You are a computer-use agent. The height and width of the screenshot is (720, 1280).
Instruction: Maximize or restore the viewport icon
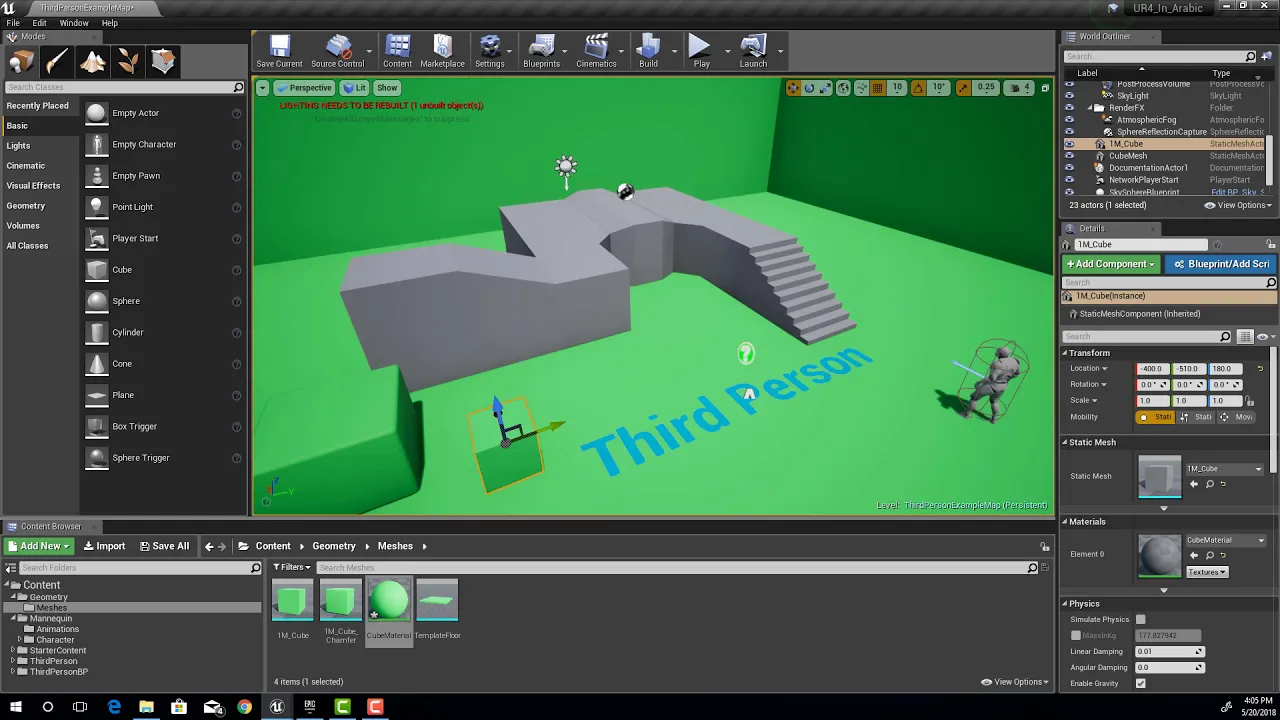(x=1045, y=88)
